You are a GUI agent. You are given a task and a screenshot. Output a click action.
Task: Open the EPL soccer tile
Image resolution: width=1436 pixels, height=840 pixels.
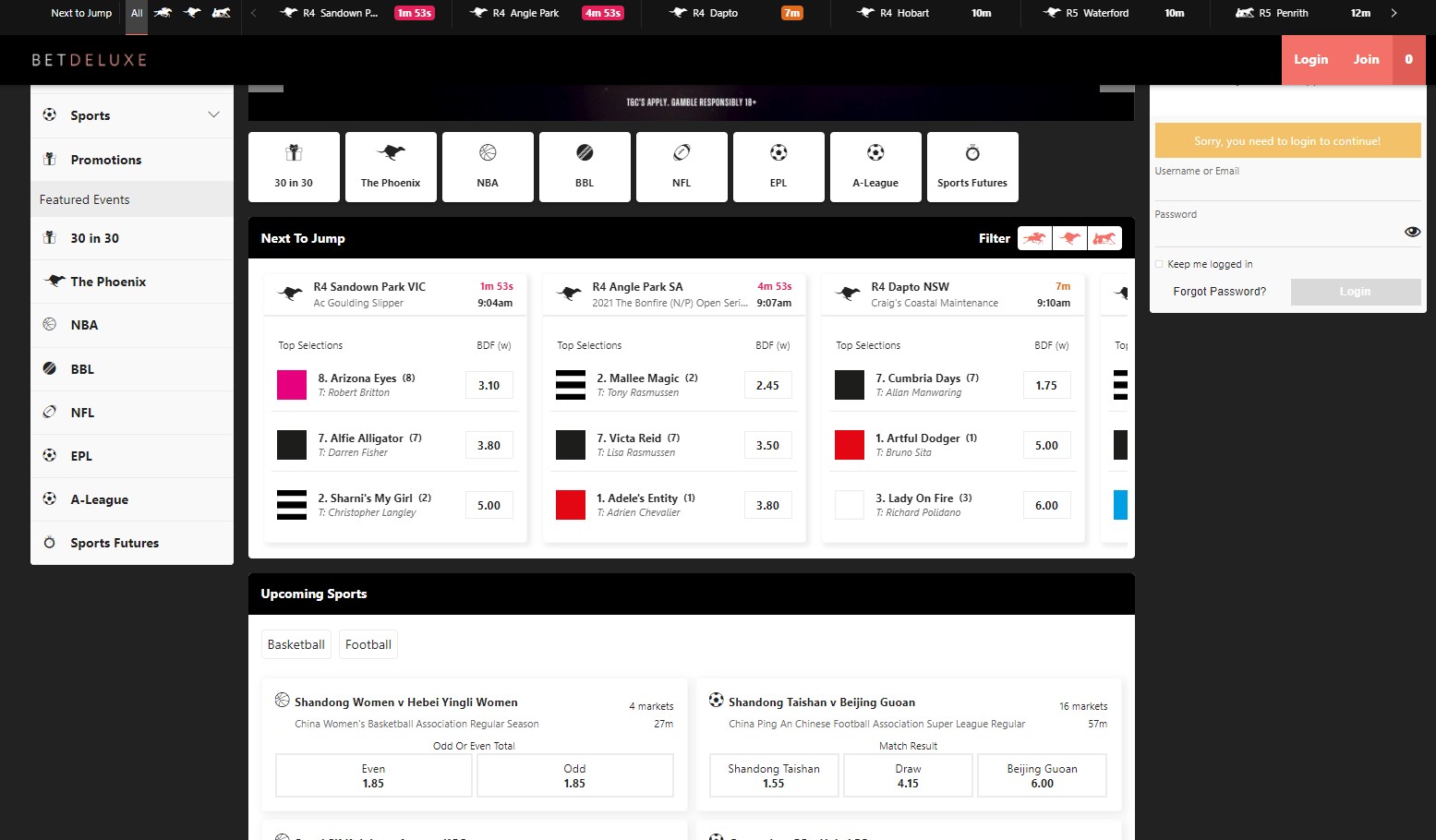(x=778, y=166)
